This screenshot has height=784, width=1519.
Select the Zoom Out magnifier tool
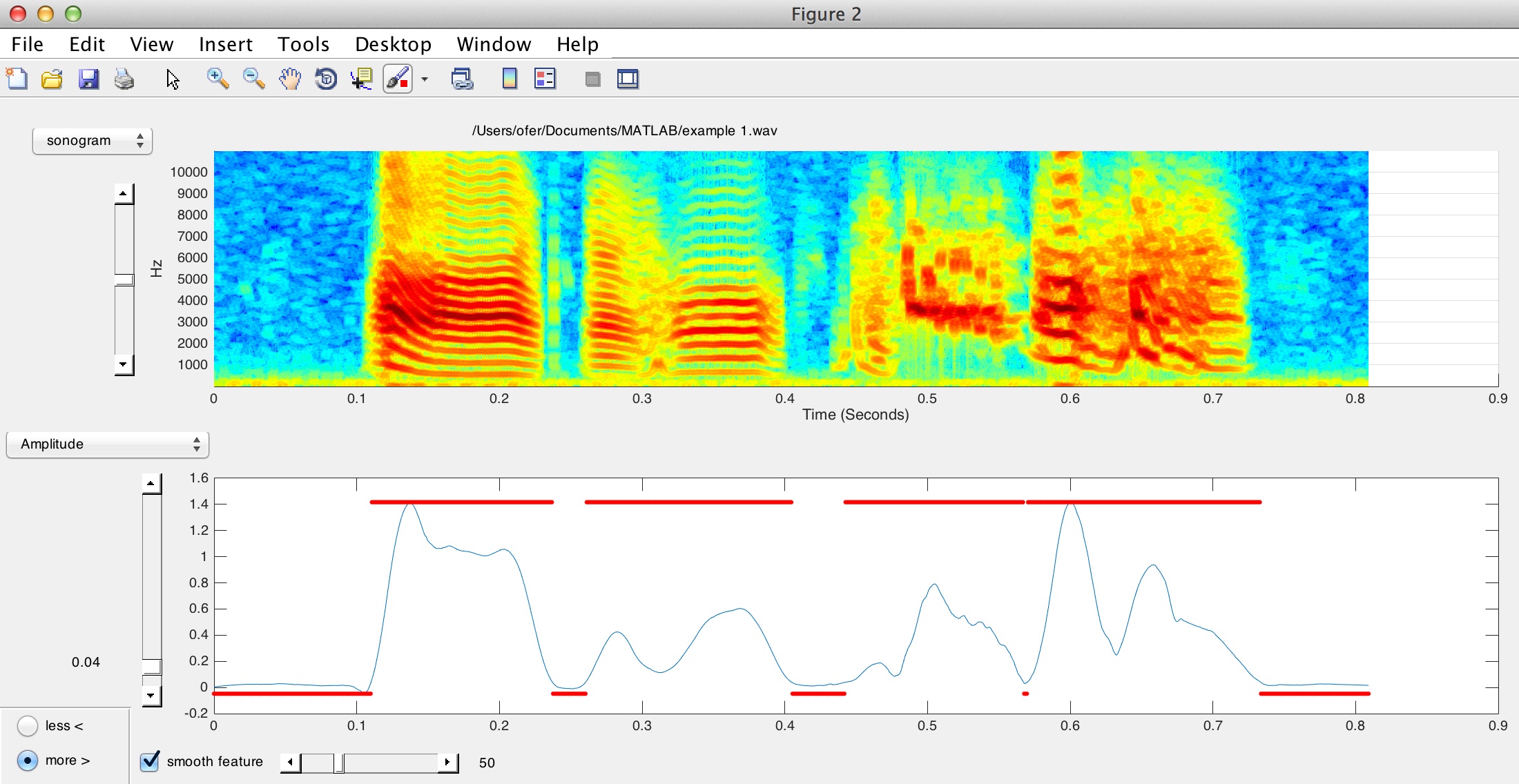click(x=253, y=79)
